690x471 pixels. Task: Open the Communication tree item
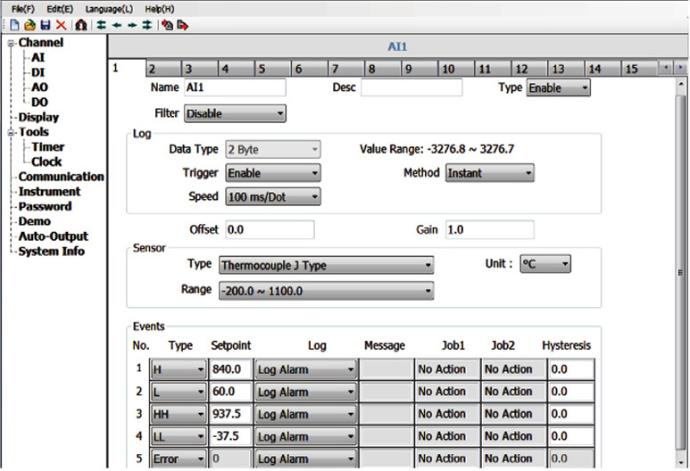pos(61,177)
